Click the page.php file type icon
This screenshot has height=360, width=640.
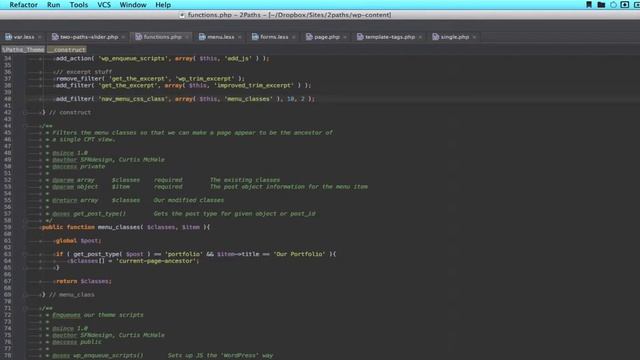[309, 37]
